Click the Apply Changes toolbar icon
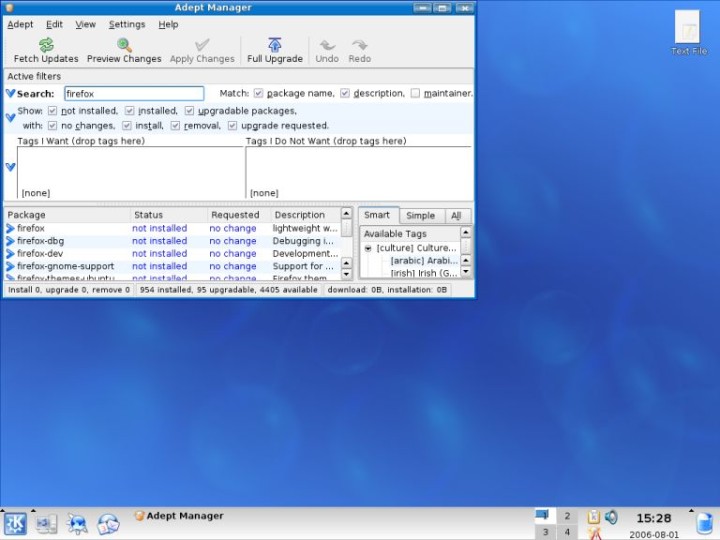 pyautogui.click(x=202, y=45)
